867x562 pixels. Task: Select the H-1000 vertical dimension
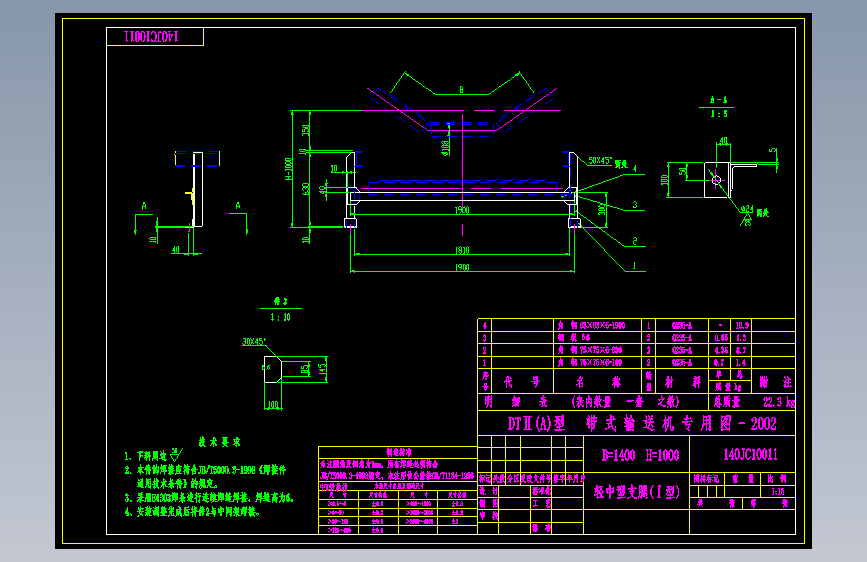289,169
